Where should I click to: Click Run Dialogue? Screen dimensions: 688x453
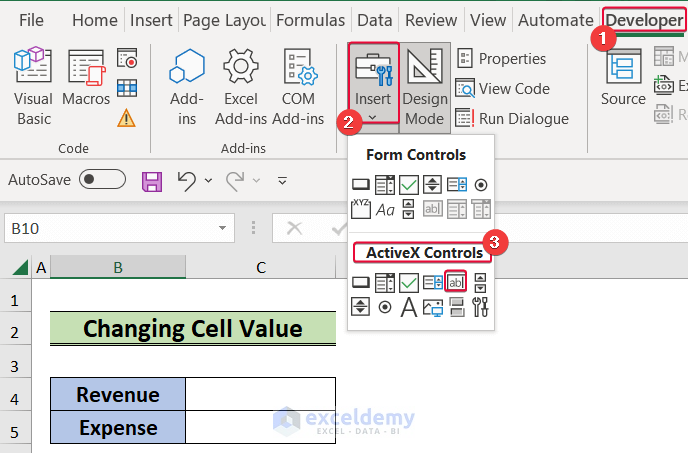512,118
